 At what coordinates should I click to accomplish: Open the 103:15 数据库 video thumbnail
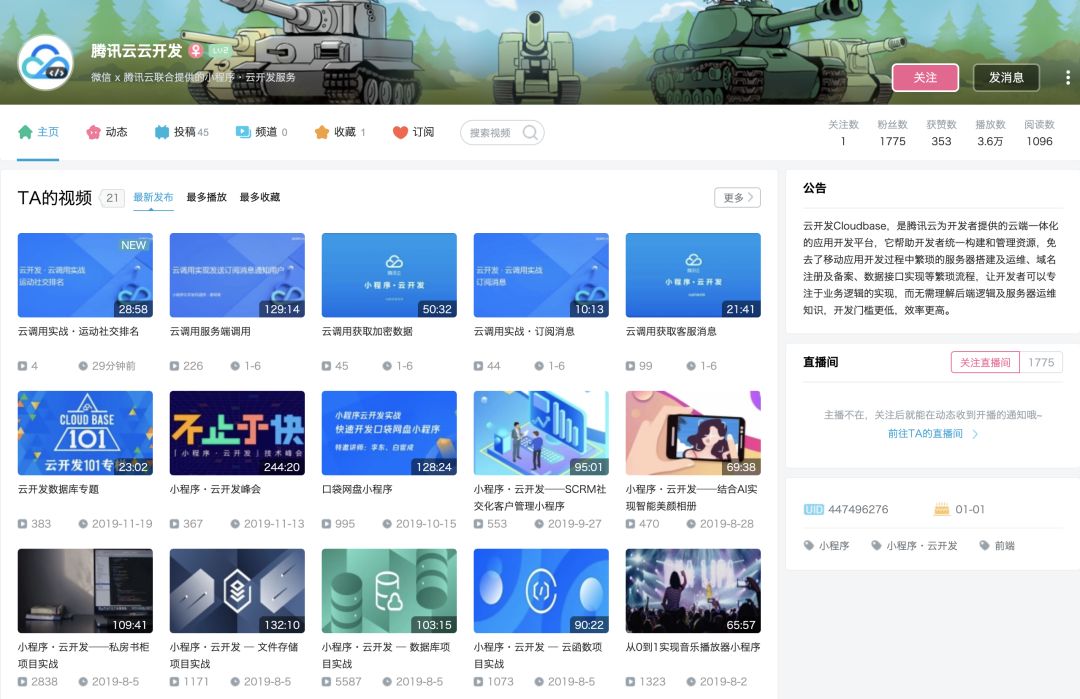[389, 591]
